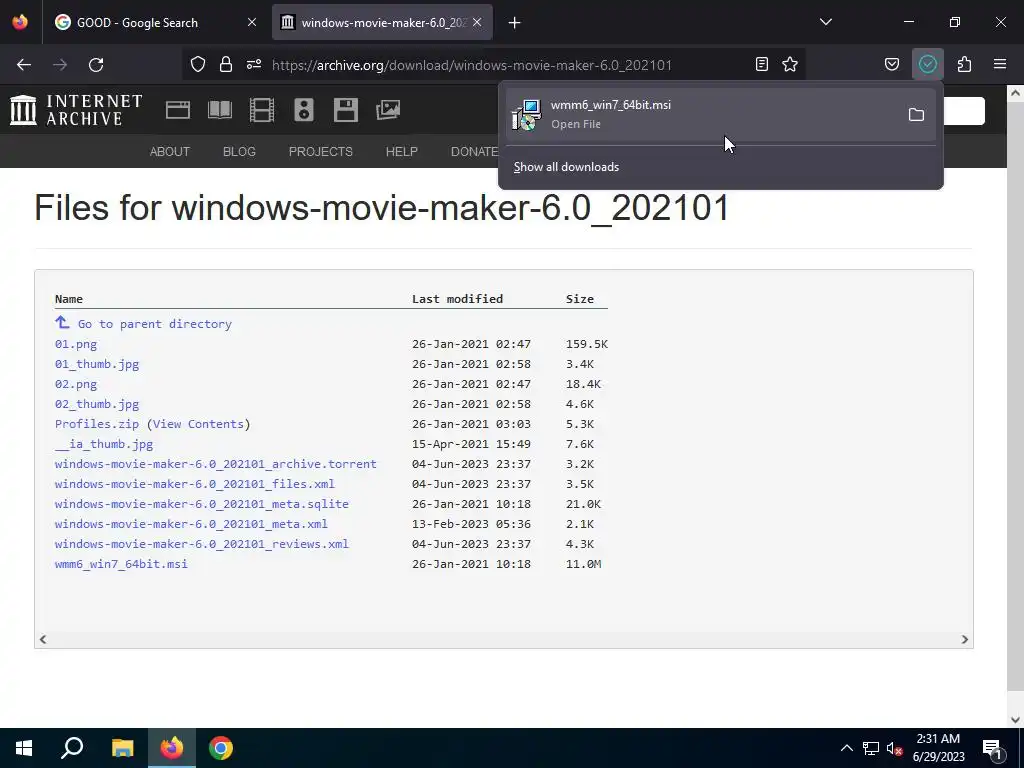1024x768 pixels.
Task: Open the _files.xml link
Action: coord(195,484)
